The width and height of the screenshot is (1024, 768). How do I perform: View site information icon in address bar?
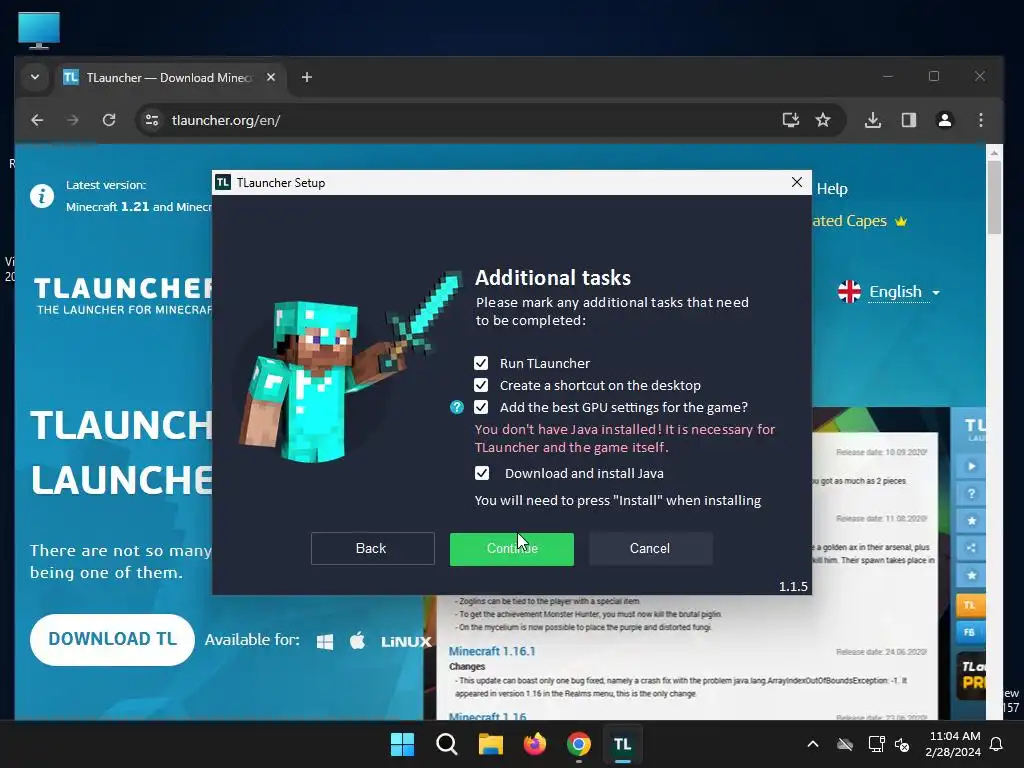tap(152, 120)
